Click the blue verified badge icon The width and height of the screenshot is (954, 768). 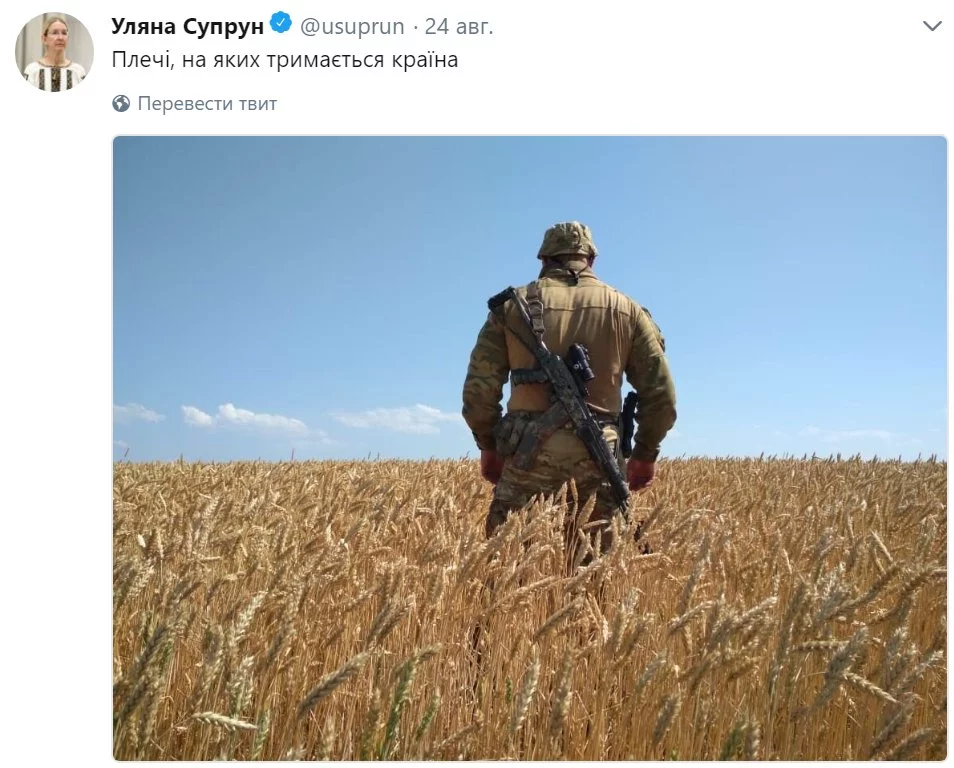click(x=280, y=24)
